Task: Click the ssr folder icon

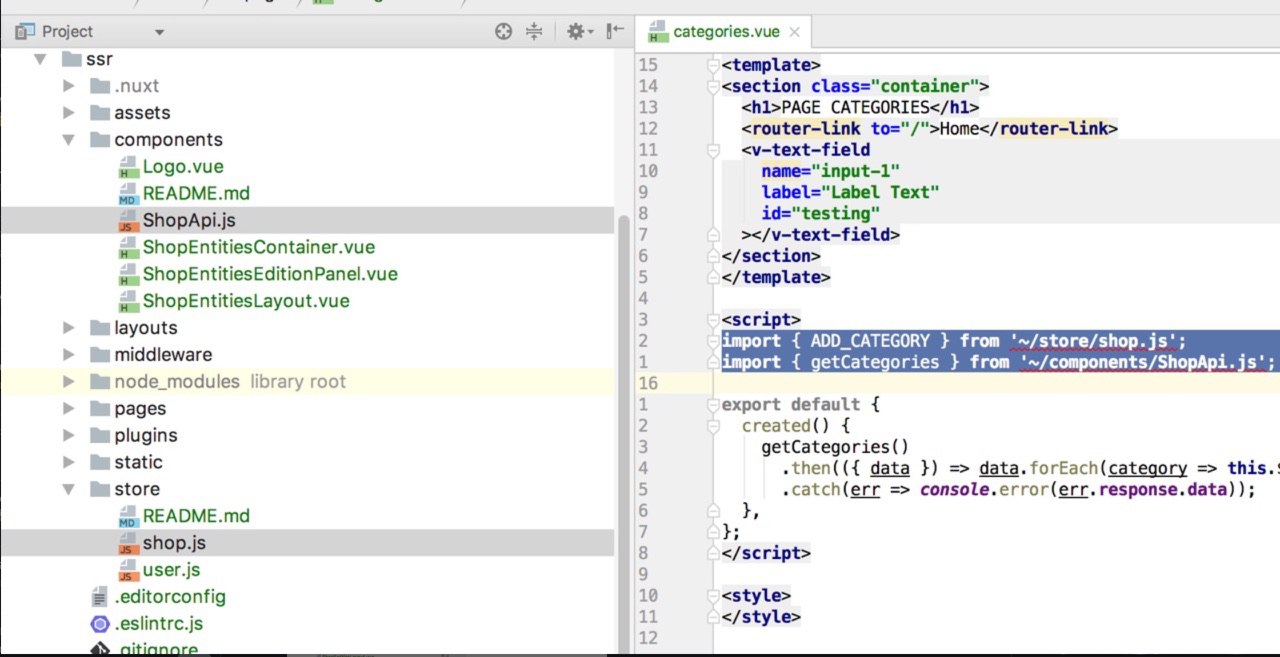Action: coord(71,59)
